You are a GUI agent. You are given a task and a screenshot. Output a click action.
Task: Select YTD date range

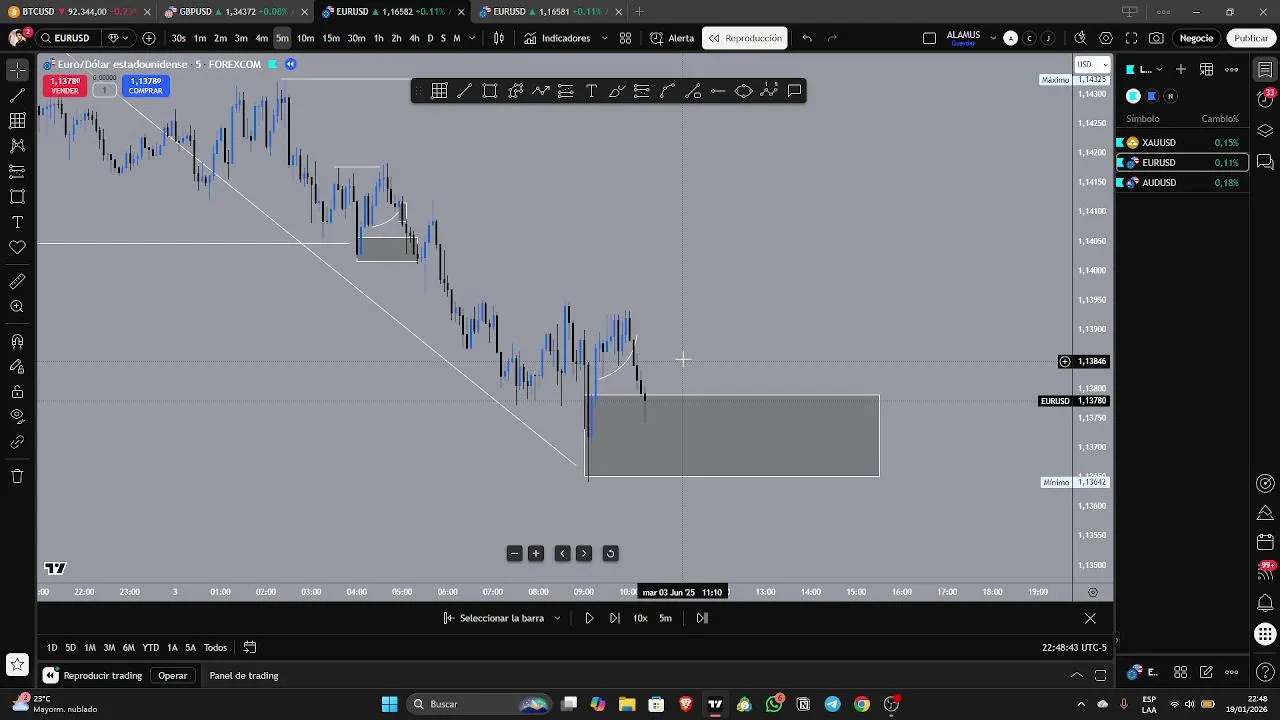tap(150, 648)
